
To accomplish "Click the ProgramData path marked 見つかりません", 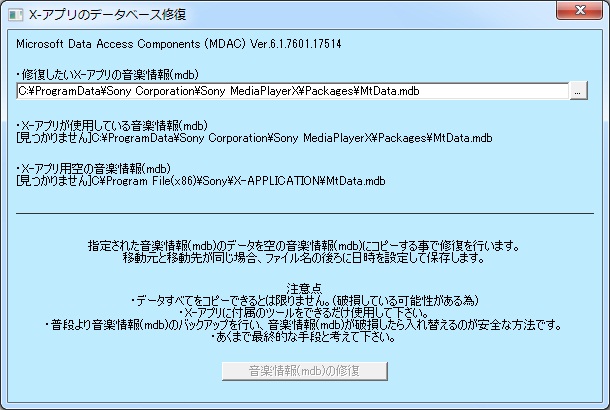I will 254,137.
